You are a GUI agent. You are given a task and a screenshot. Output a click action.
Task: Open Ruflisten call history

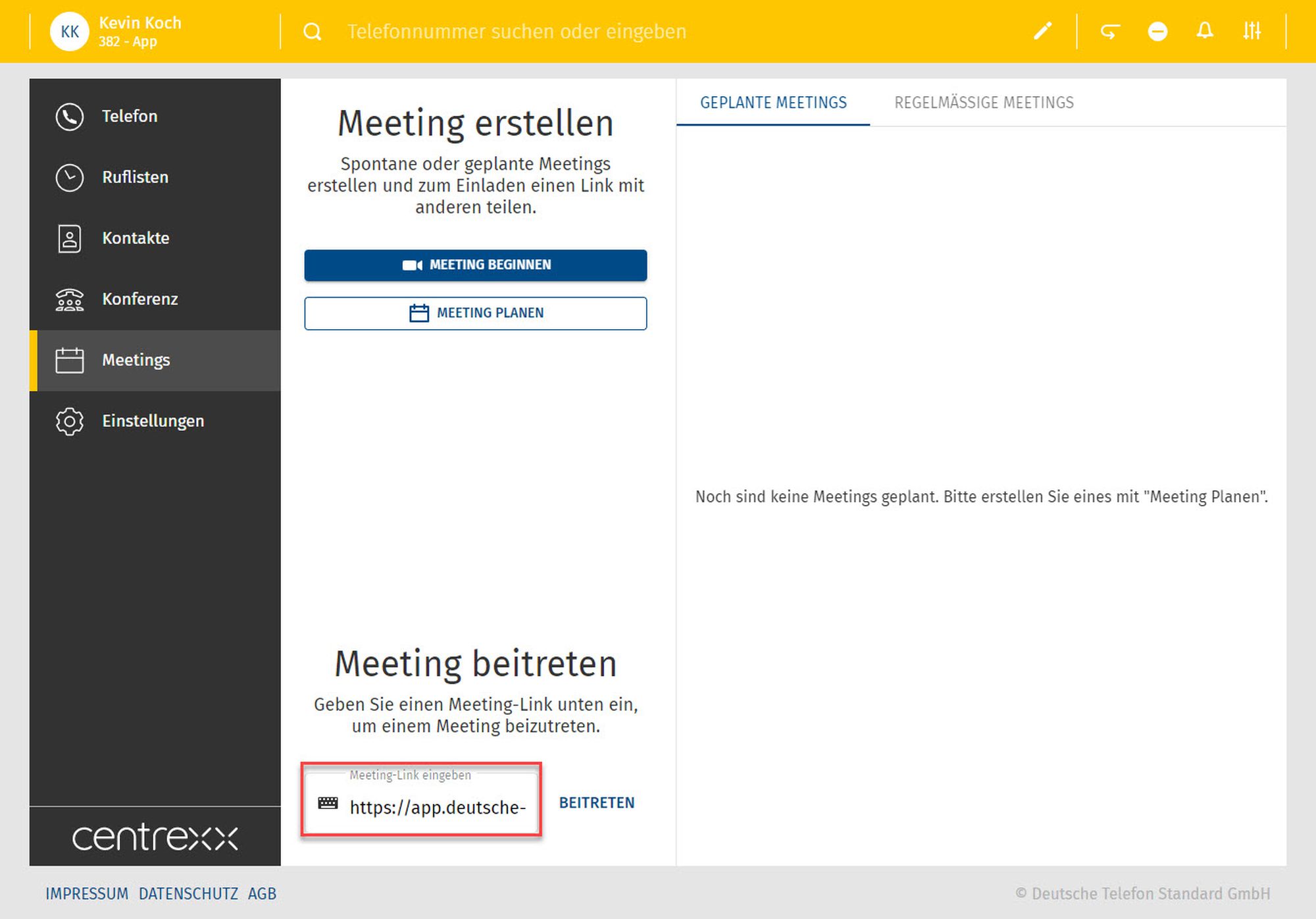(x=135, y=177)
